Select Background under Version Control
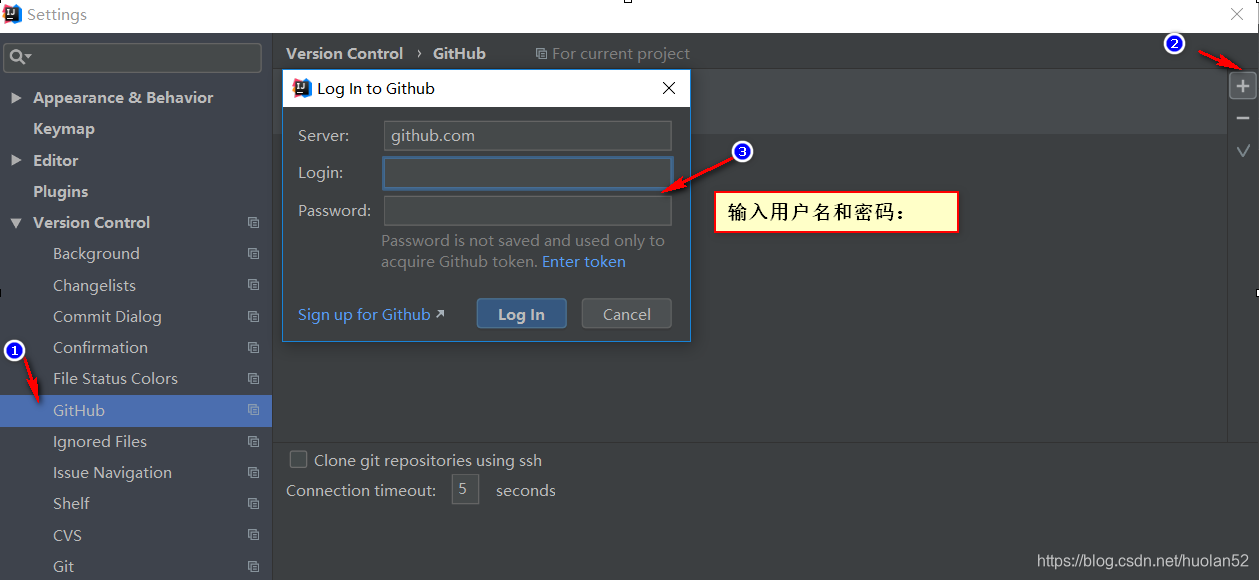This screenshot has width=1259, height=580. pos(96,254)
